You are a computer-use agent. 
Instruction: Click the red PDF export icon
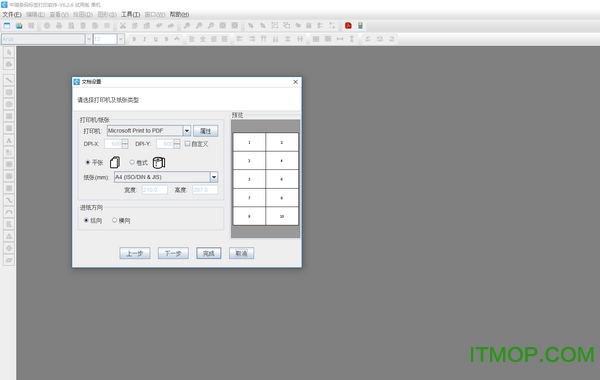tap(348, 26)
